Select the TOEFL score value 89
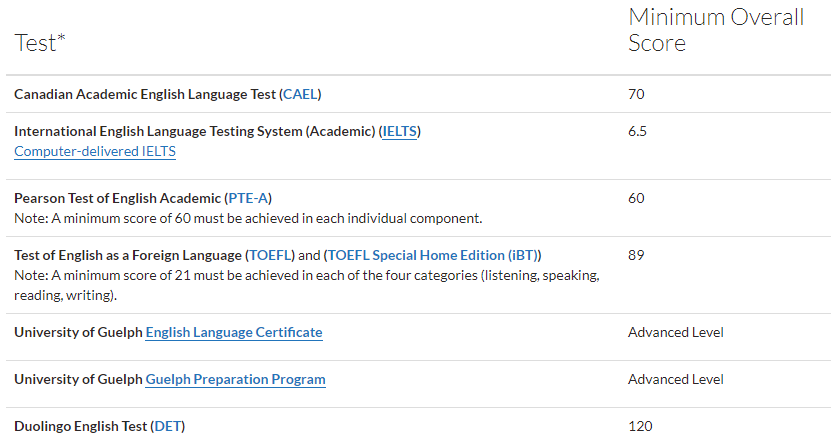 tap(636, 256)
